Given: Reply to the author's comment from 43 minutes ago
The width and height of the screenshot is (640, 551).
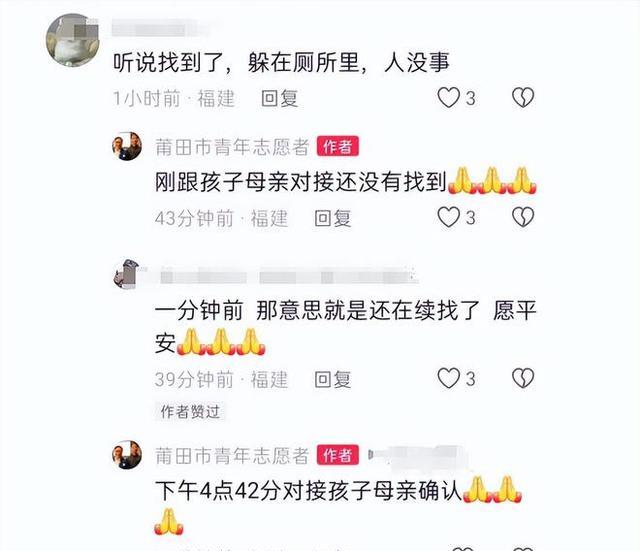Looking at the screenshot, I should (x=333, y=218).
